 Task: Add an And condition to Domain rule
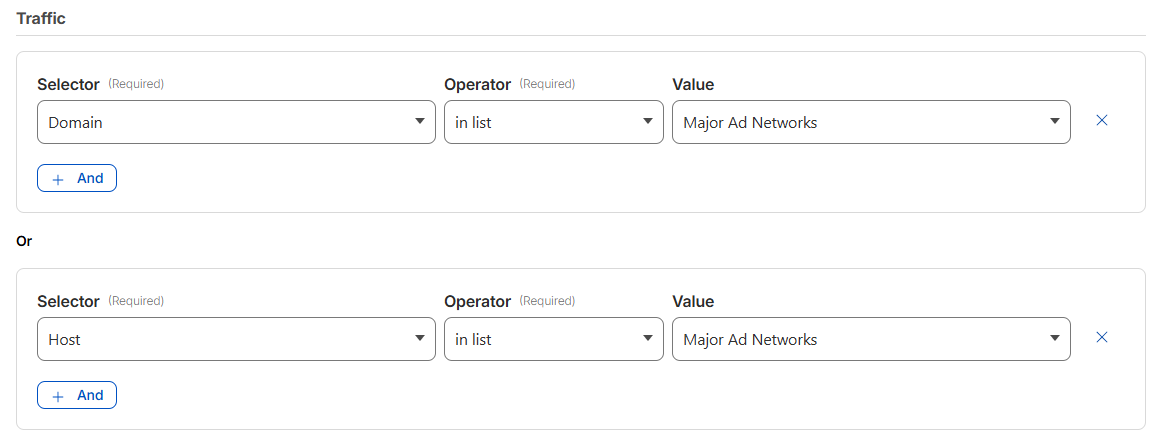coord(78,178)
